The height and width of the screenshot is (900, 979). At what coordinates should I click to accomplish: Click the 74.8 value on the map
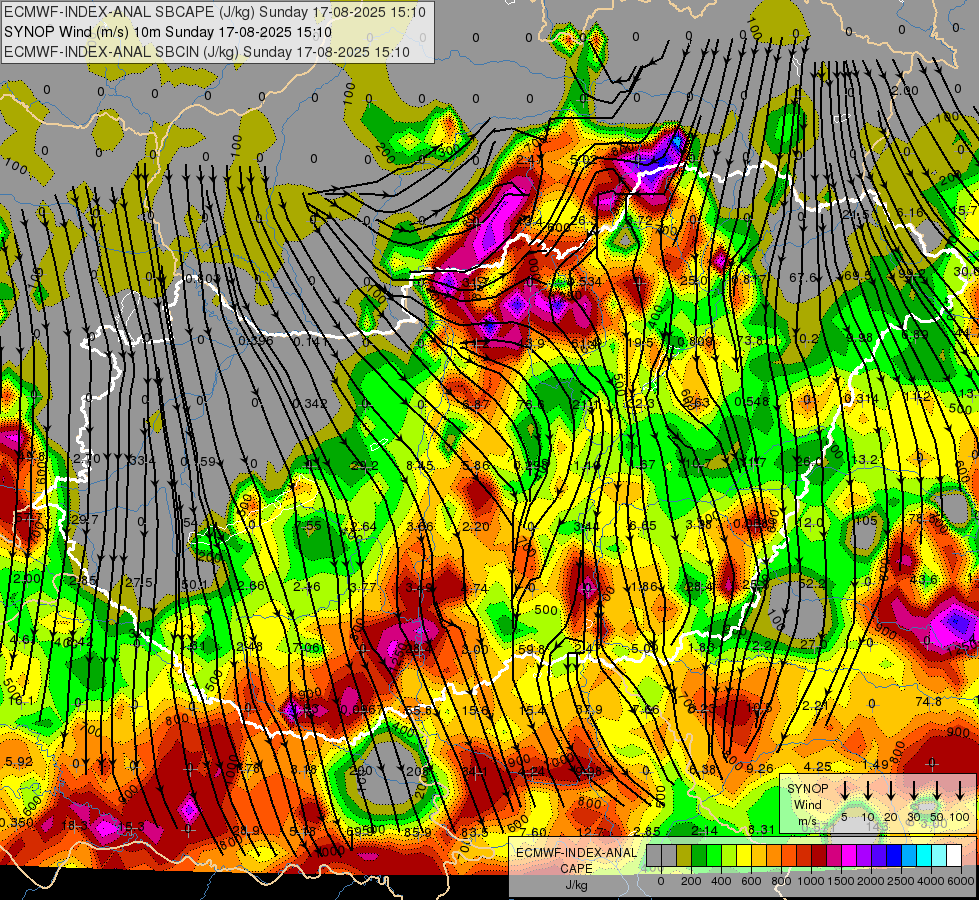coord(928,701)
